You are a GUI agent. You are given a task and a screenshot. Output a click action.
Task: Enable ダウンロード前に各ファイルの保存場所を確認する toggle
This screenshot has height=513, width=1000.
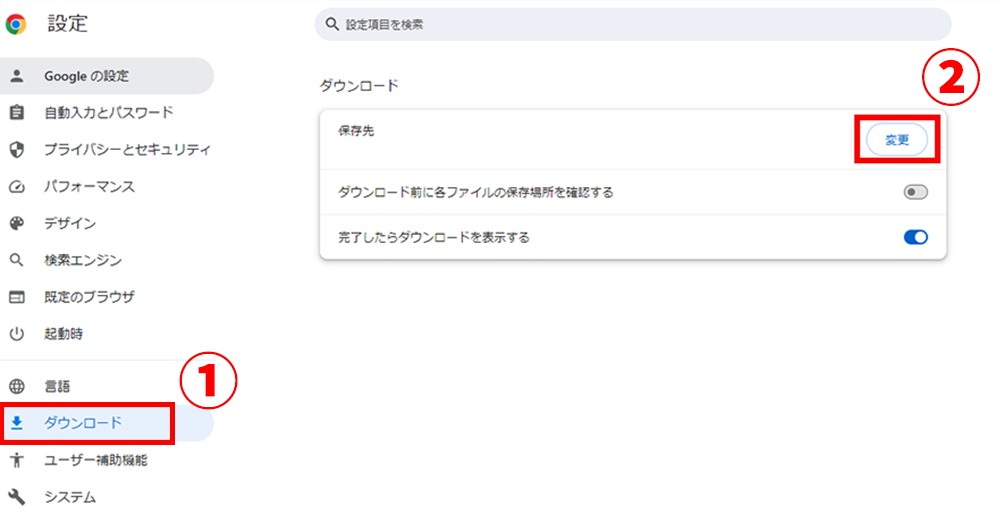(915, 192)
